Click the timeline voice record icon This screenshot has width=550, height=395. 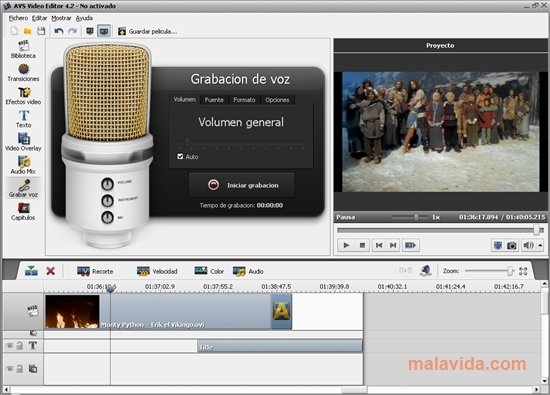click(425, 270)
